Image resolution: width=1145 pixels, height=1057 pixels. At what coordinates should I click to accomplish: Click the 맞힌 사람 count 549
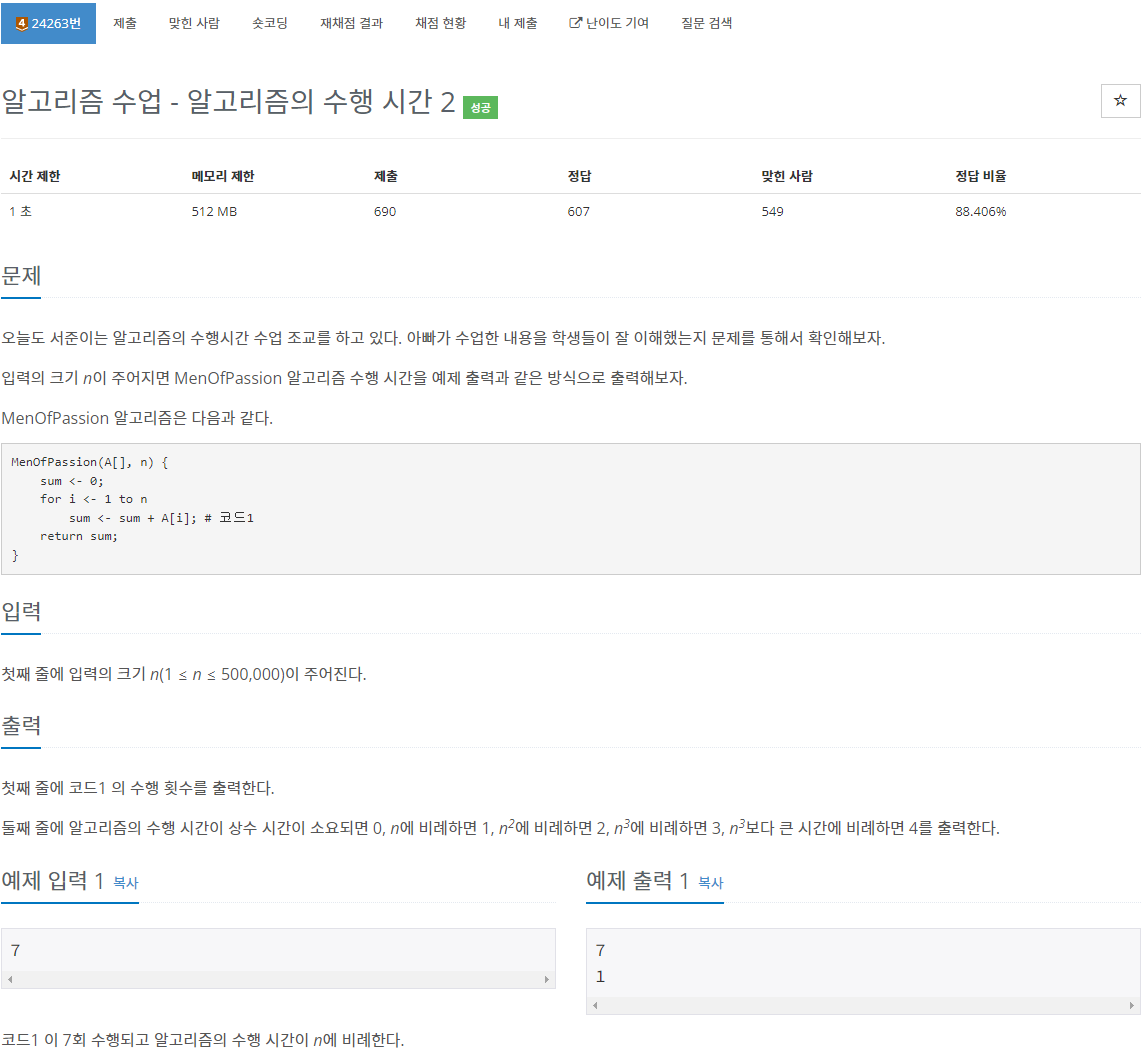click(x=773, y=211)
